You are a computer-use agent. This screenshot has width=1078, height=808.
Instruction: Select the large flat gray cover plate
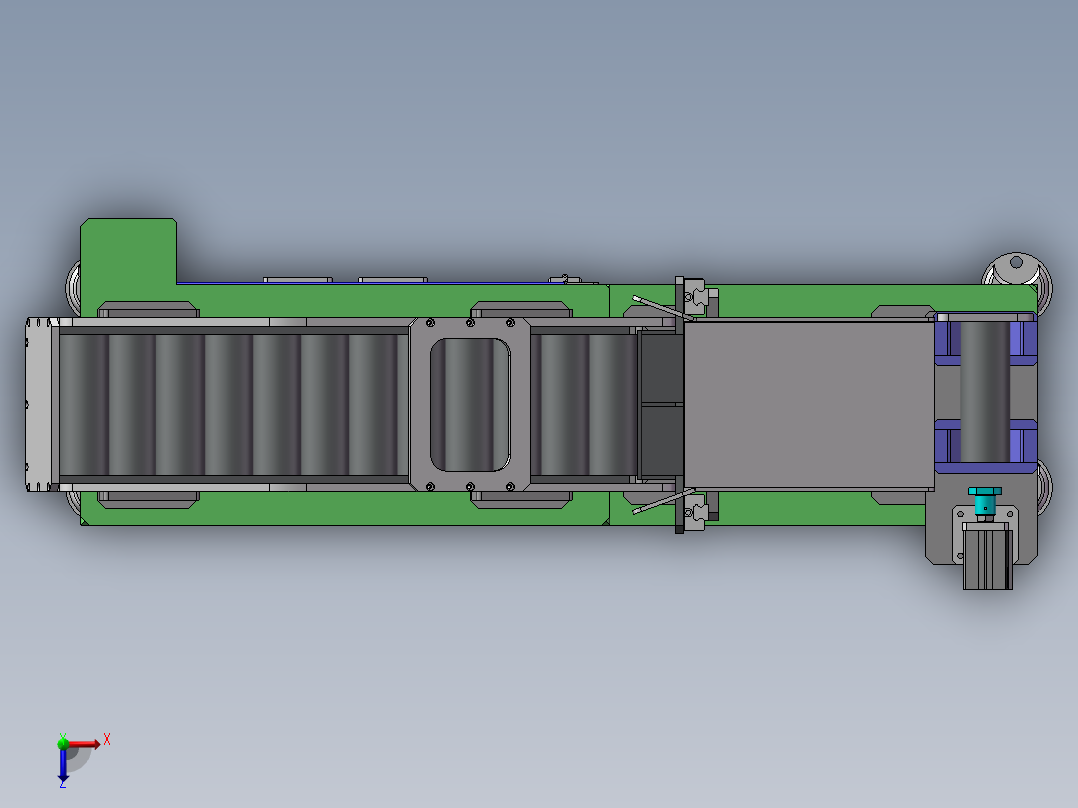(x=809, y=405)
